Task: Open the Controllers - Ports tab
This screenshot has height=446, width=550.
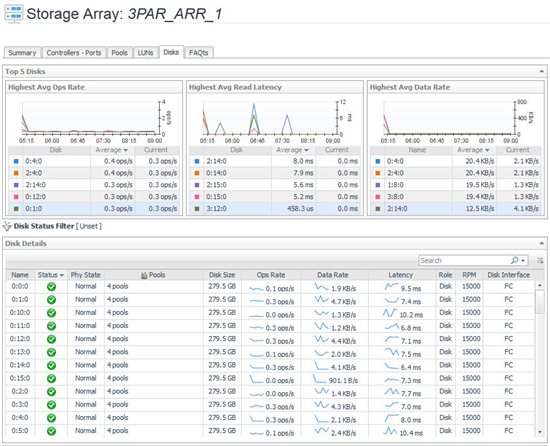Action: (74, 53)
